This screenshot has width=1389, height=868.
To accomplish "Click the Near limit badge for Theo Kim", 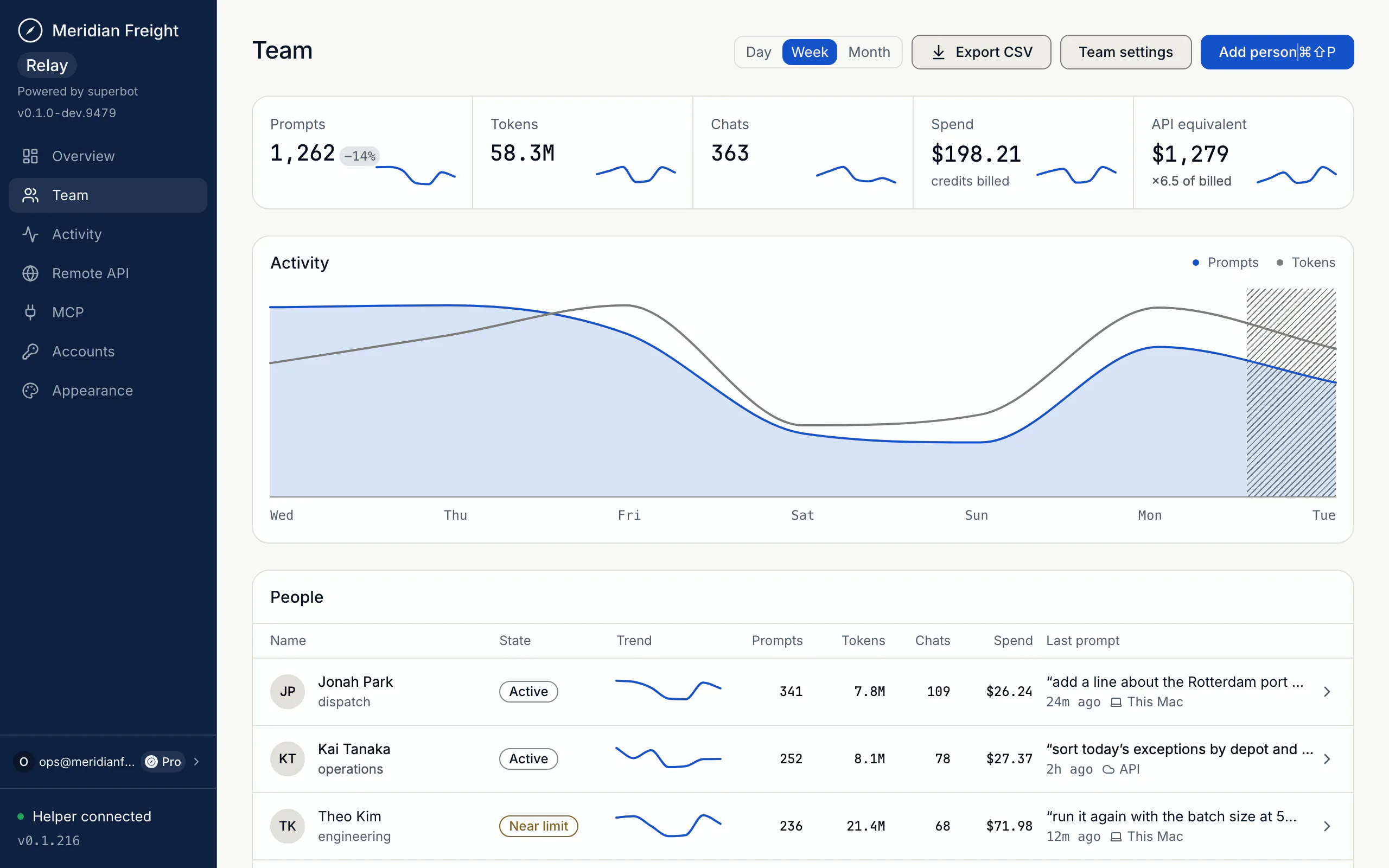I will [x=538, y=826].
